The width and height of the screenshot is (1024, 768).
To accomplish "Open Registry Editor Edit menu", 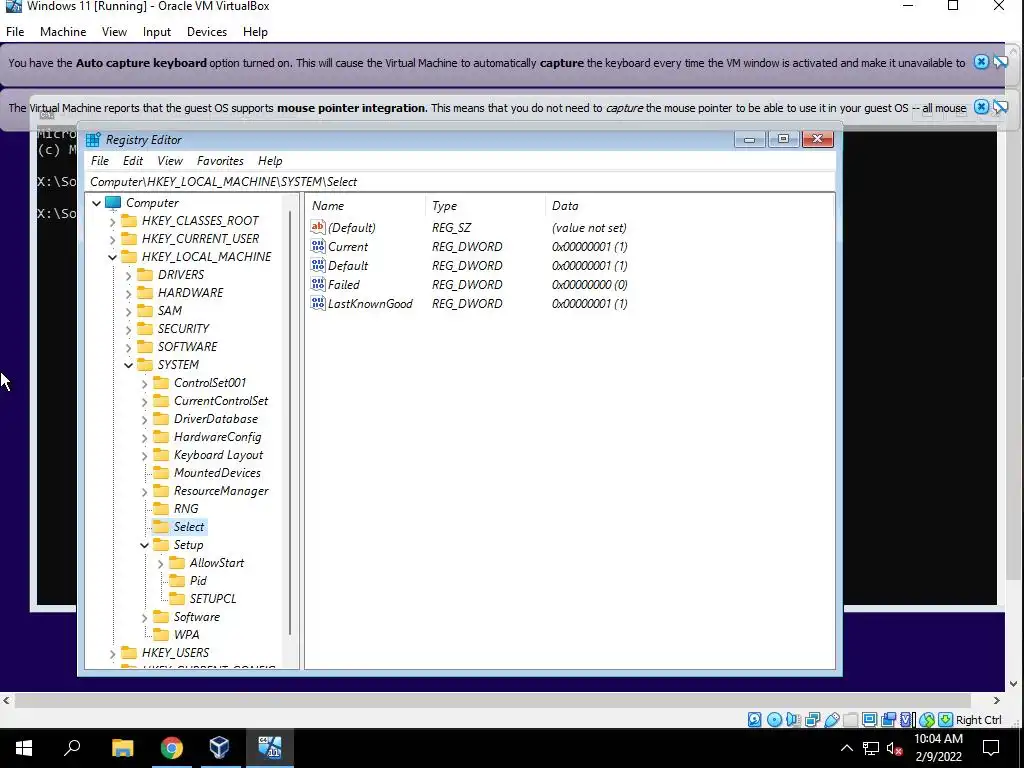I will click(133, 161).
